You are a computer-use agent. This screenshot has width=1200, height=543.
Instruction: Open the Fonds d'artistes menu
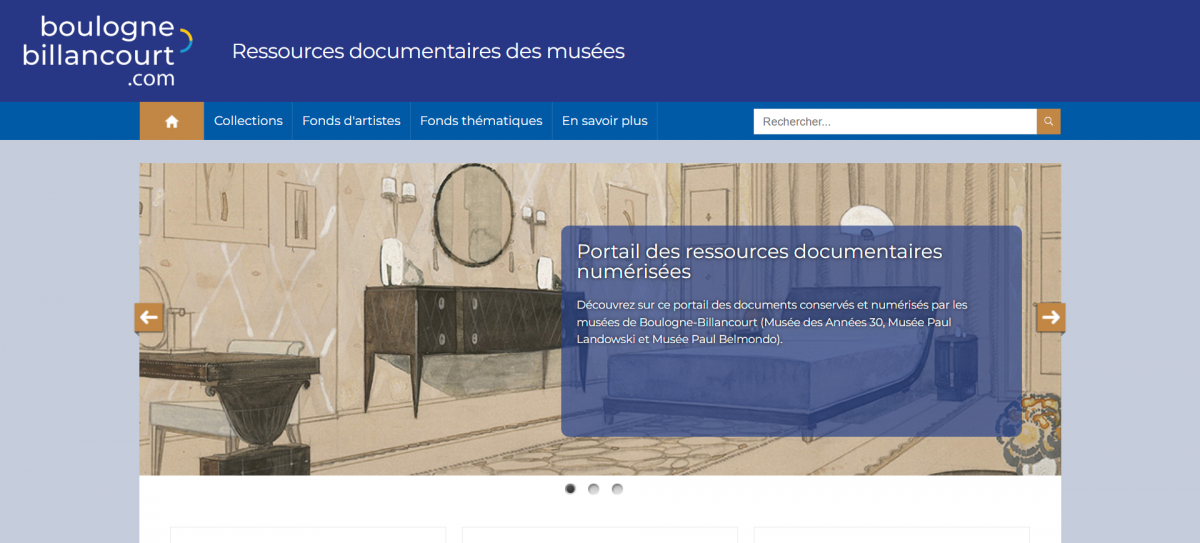351,121
